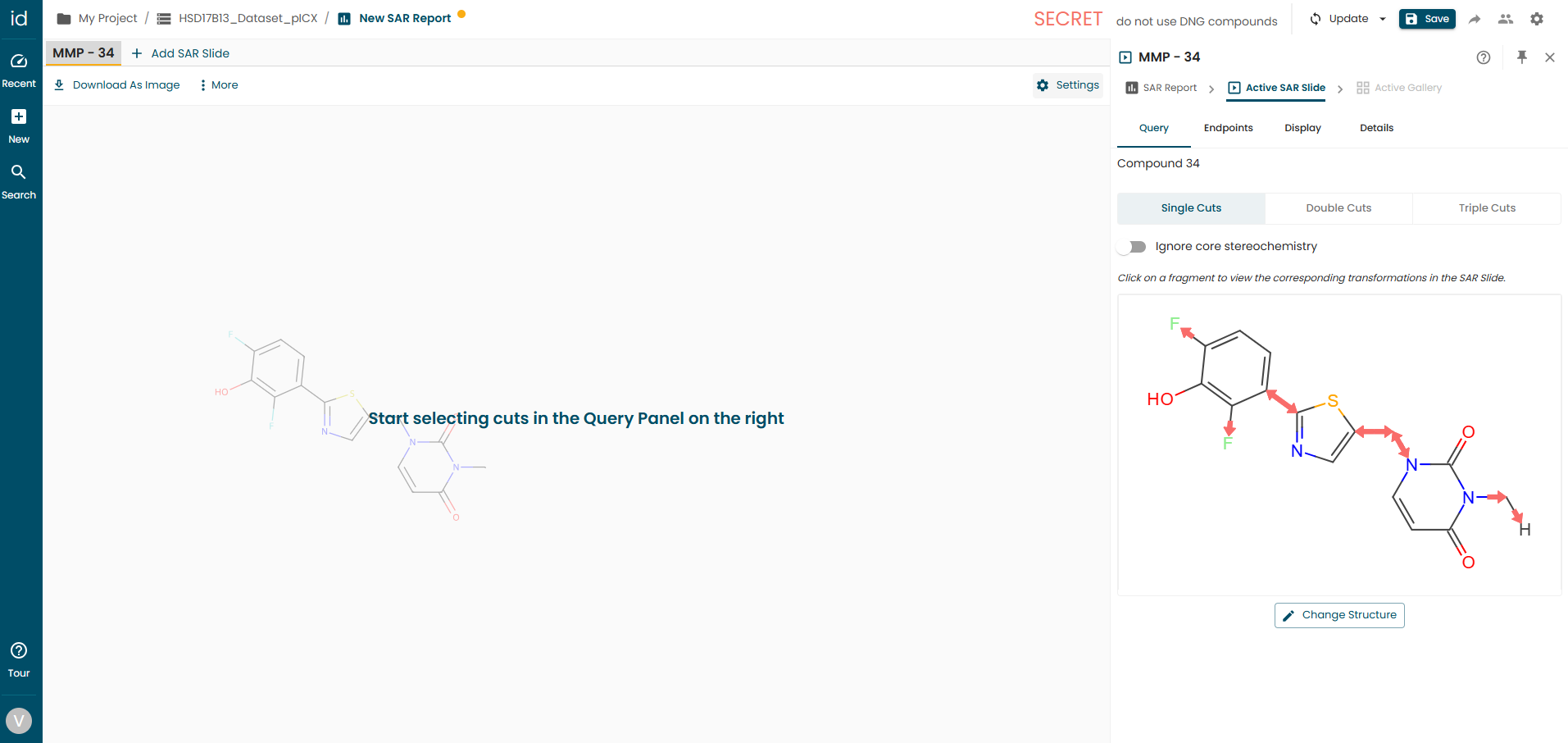
Task: Switch to the Endpoints tab
Action: [1228, 128]
